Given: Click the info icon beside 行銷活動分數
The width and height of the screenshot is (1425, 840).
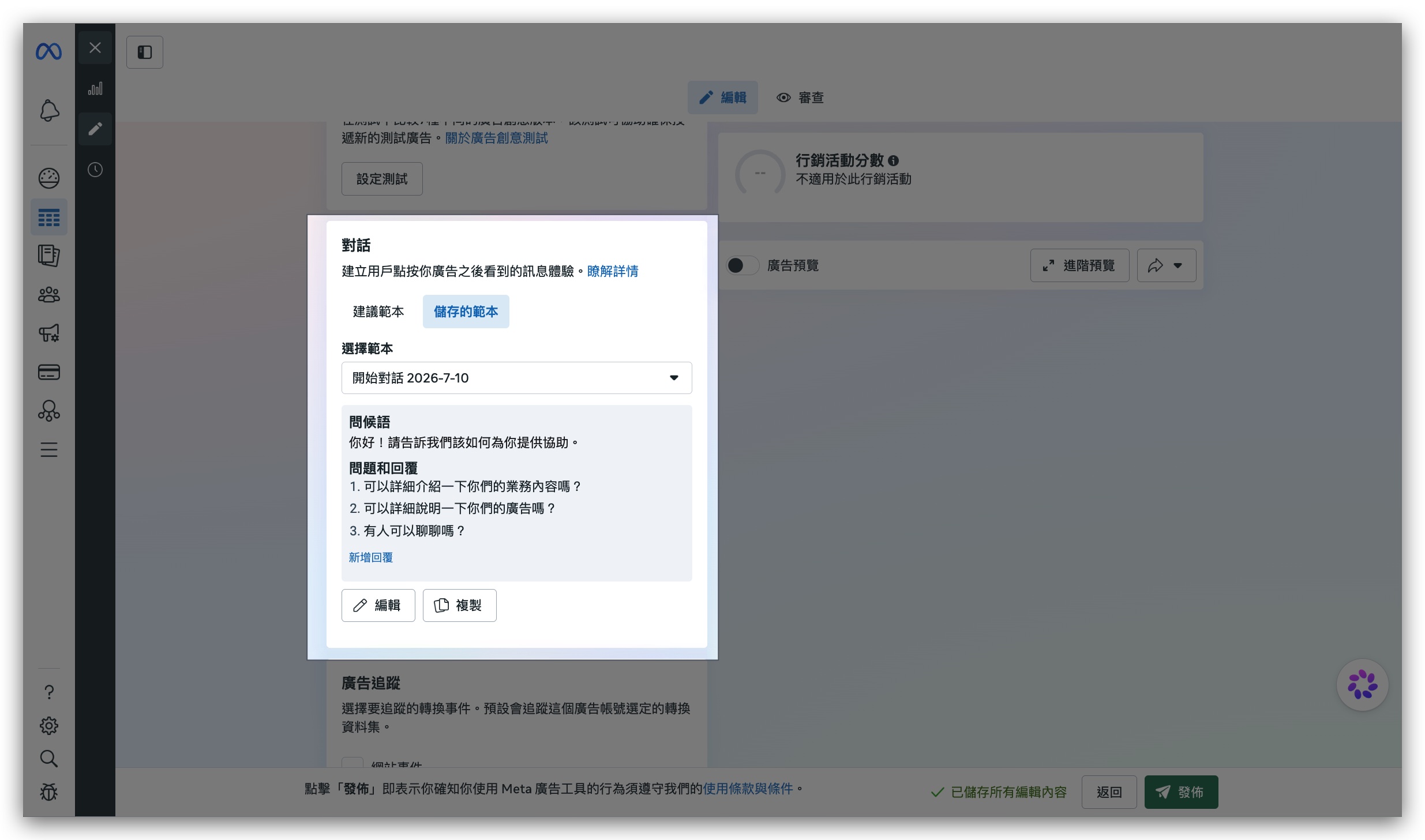Looking at the screenshot, I should pyautogui.click(x=894, y=161).
